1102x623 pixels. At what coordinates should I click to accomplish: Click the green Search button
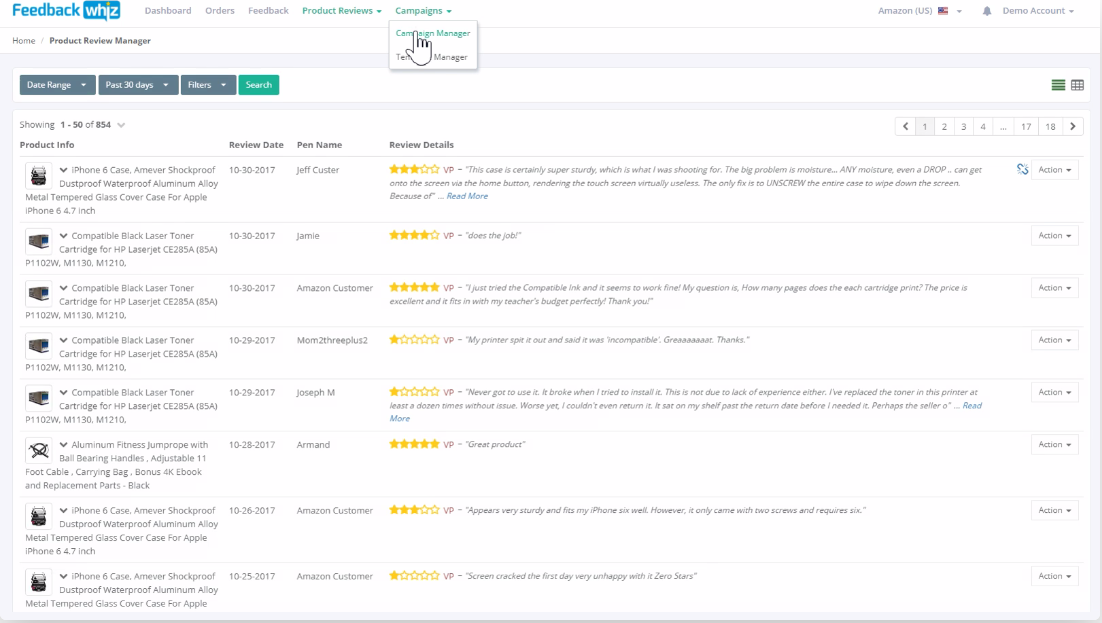pos(259,85)
